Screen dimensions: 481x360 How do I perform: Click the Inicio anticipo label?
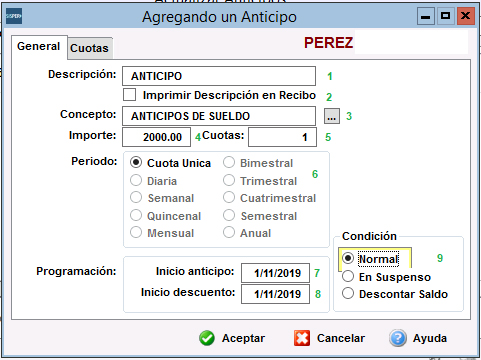click(195, 271)
